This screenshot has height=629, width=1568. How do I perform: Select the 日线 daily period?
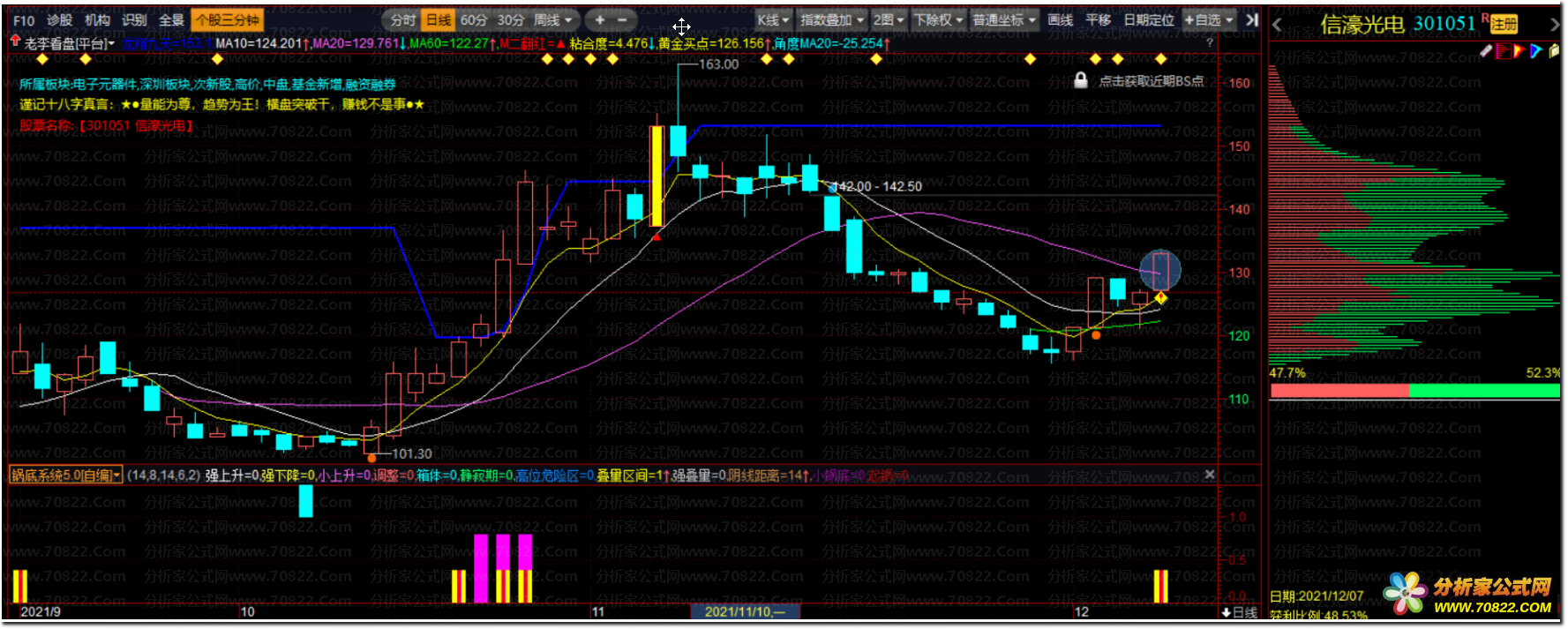tap(438, 20)
